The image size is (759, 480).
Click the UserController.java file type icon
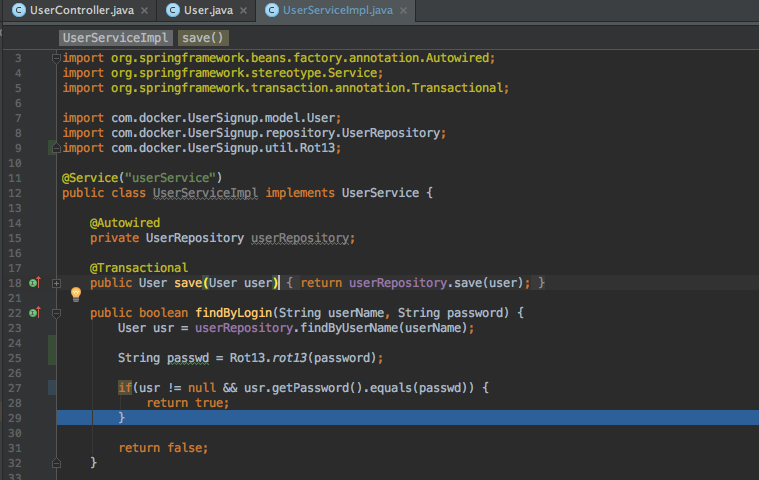pyautogui.click(x=19, y=11)
